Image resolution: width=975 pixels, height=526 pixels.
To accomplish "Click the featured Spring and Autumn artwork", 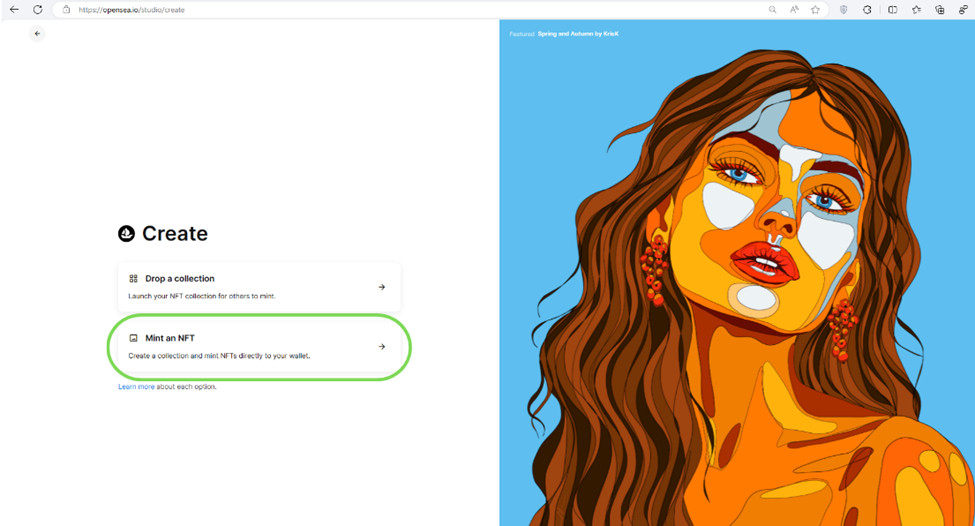I will click(x=737, y=274).
